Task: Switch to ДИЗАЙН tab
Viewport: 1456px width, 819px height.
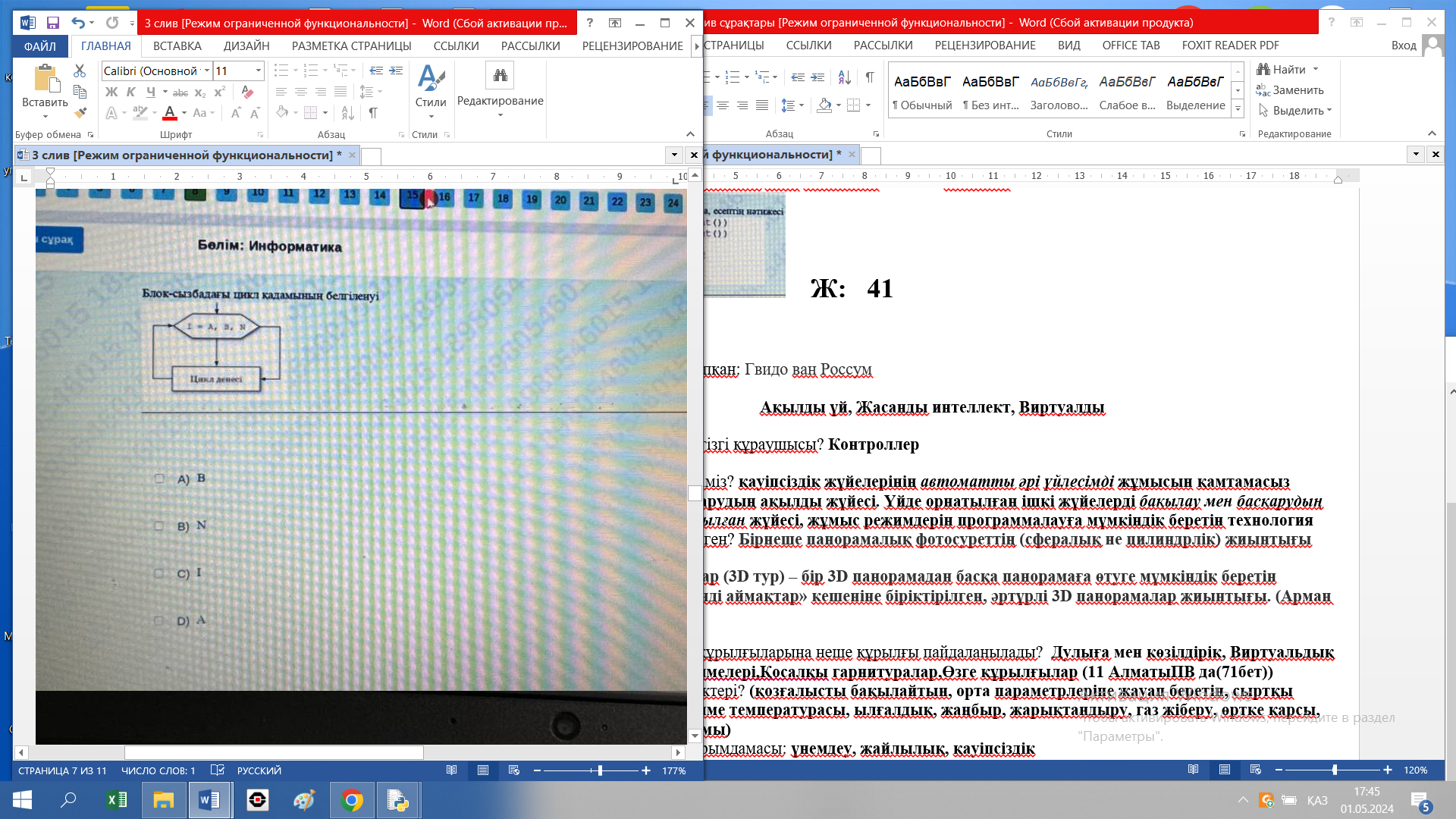Action: click(x=246, y=45)
